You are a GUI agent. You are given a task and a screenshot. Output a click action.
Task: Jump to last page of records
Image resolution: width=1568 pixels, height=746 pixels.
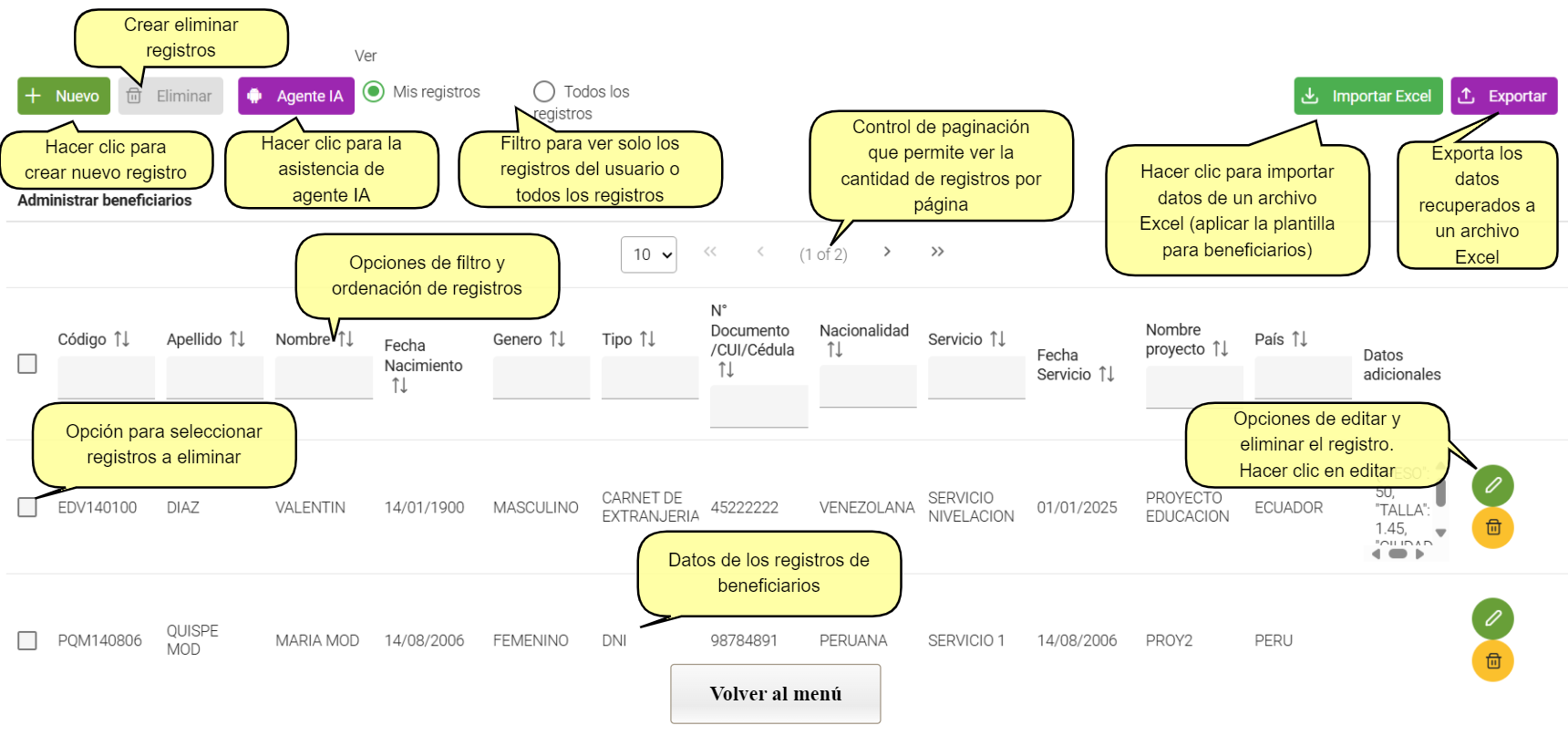pyautogui.click(x=937, y=252)
